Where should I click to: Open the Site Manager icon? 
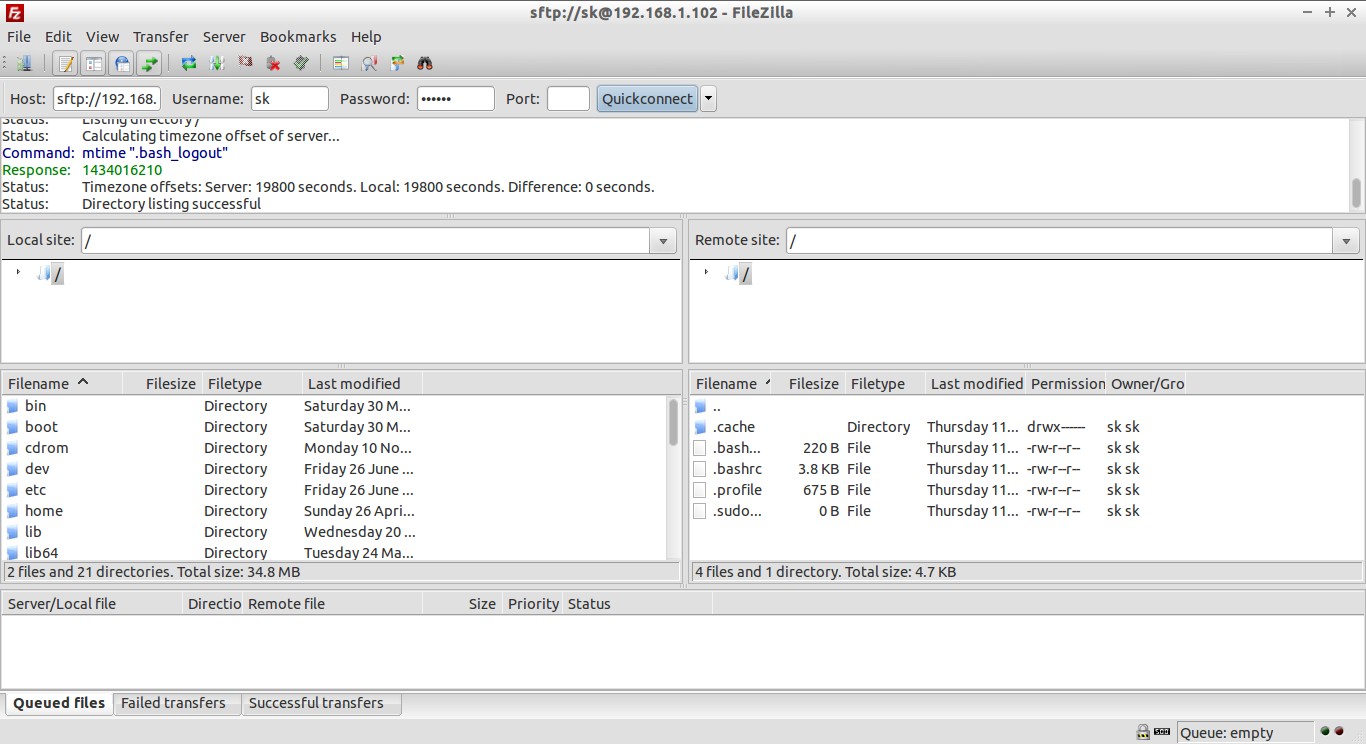(x=24, y=63)
